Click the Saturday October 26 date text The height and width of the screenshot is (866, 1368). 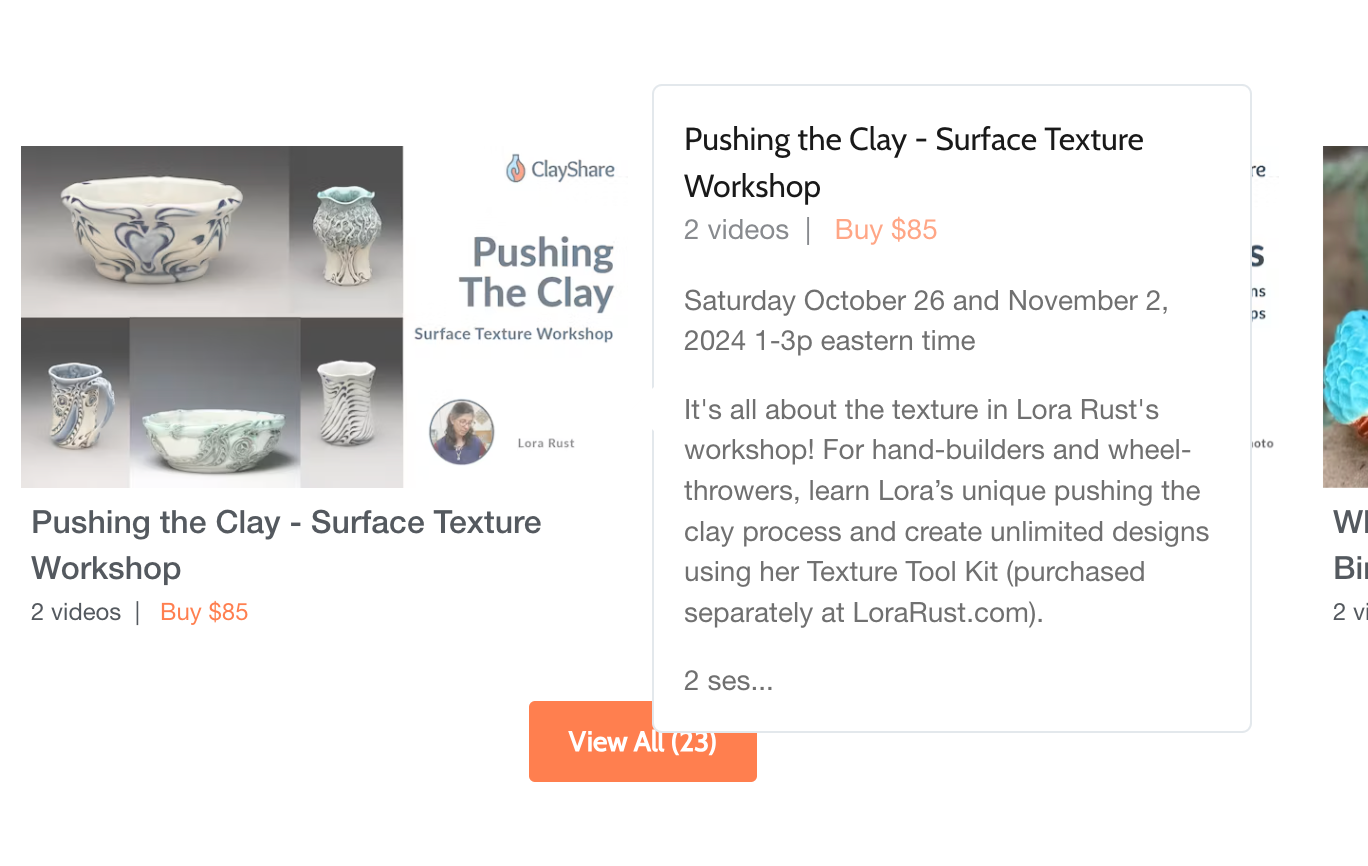coord(926,320)
